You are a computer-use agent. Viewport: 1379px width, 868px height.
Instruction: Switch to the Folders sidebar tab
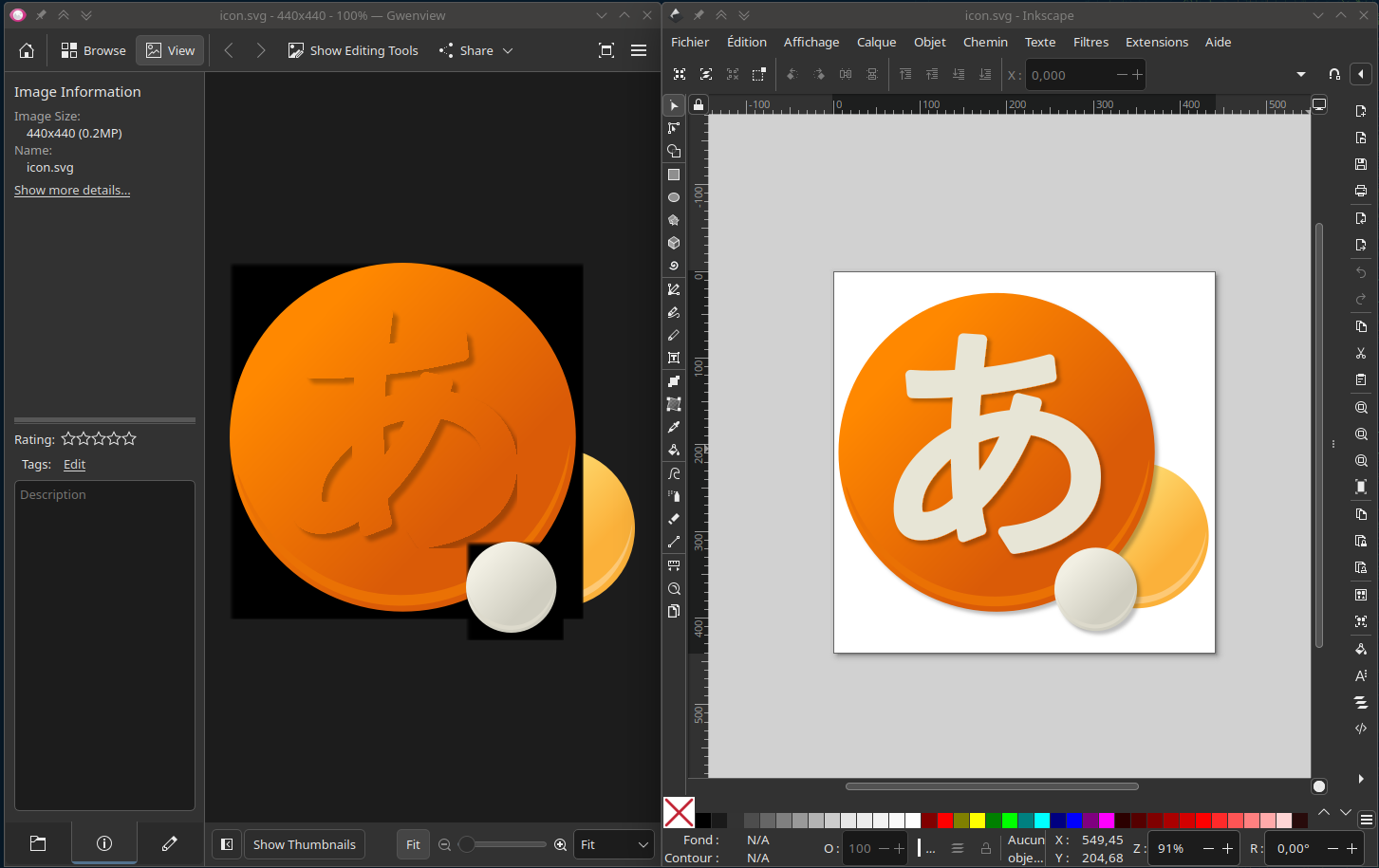pyautogui.click(x=38, y=843)
